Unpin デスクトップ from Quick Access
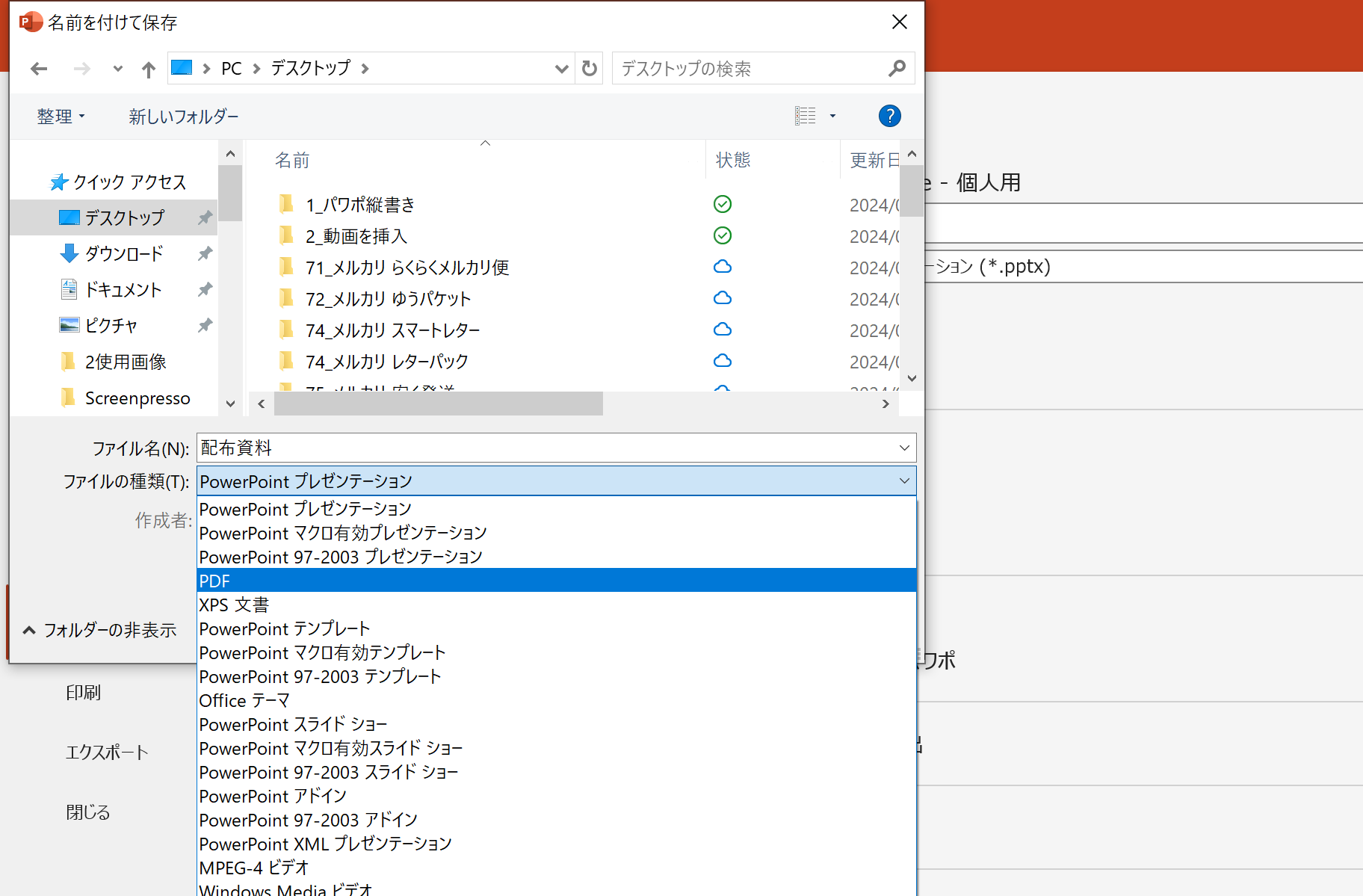This screenshot has height=896, width=1363. 204,217
